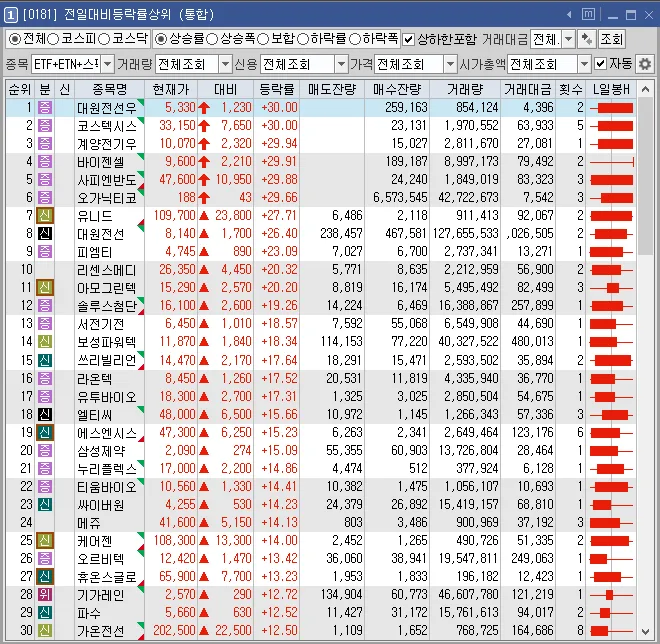660x644 pixels.
Task: Sort by 등락률 column header
Action: (x=277, y=89)
